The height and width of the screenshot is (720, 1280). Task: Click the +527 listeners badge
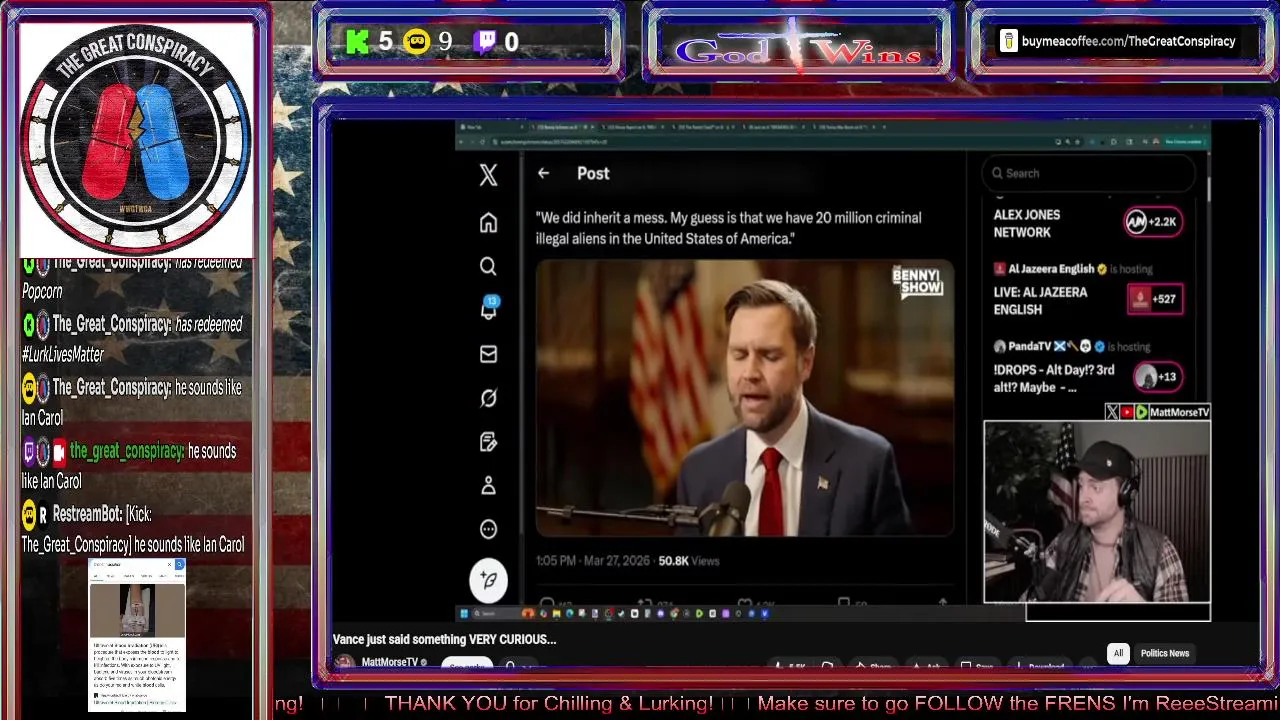pos(1156,299)
